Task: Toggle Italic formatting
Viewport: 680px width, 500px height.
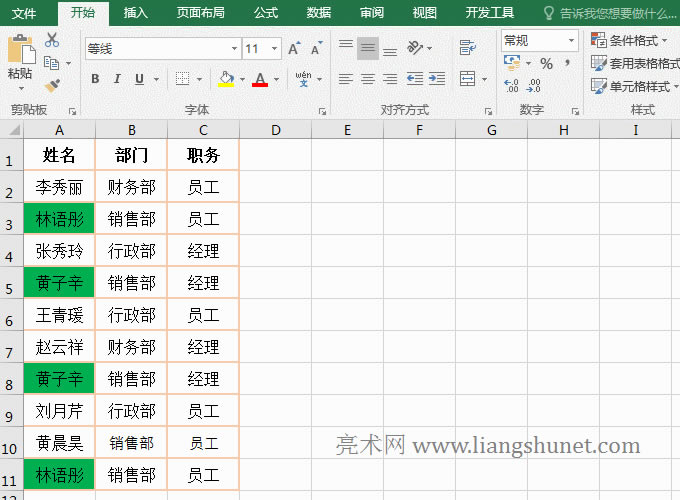Action: 117,79
